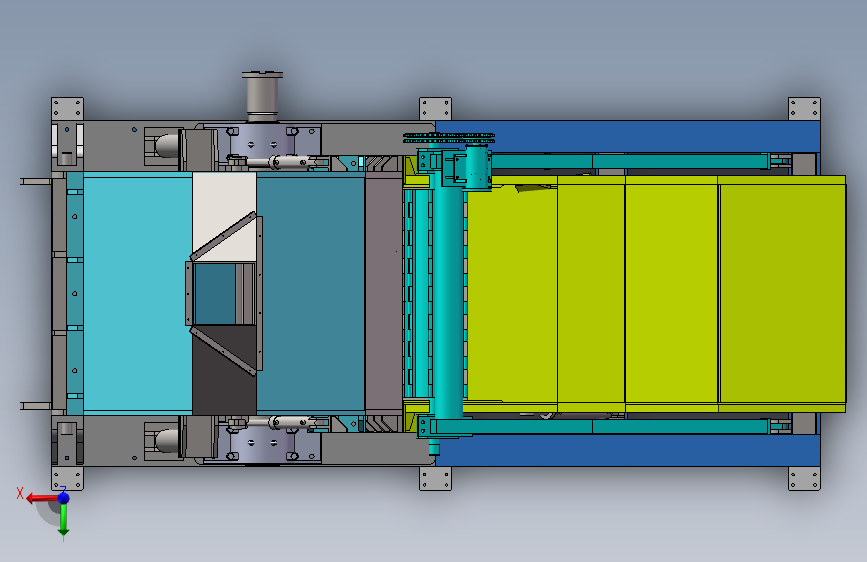Select the rightmost yellow conveyor panel
The width and height of the screenshot is (867, 562).
coord(782,294)
